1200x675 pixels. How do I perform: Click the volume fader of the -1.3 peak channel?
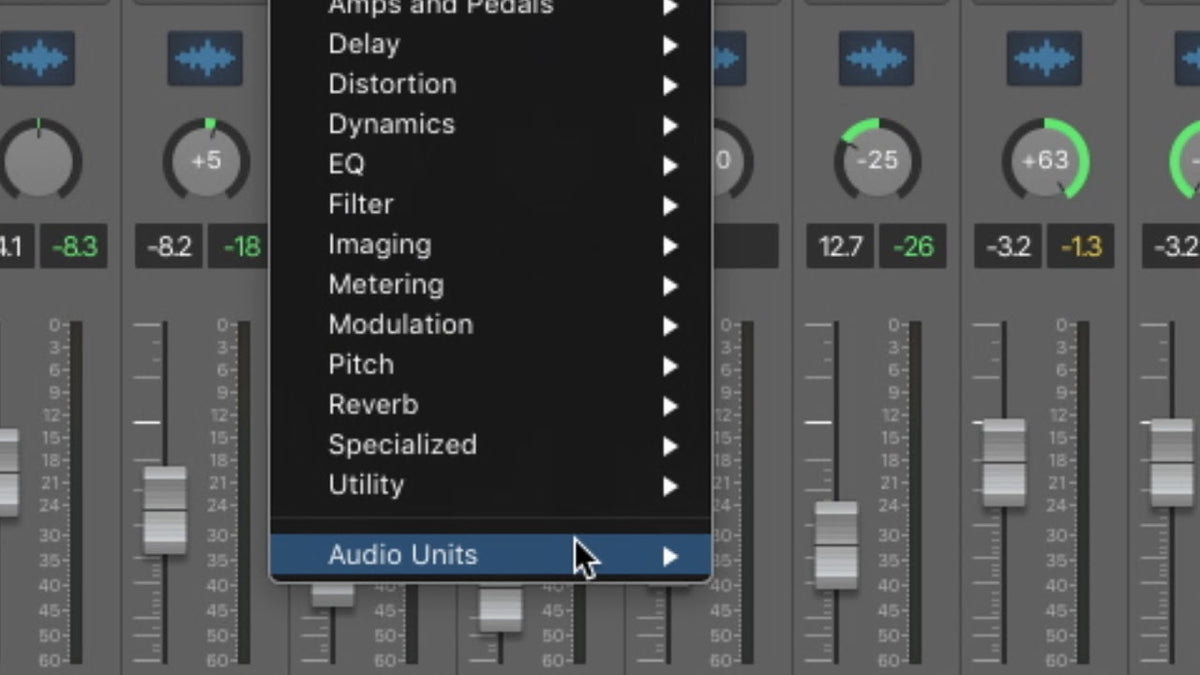pyautogui.click(x=1004, y=462)
